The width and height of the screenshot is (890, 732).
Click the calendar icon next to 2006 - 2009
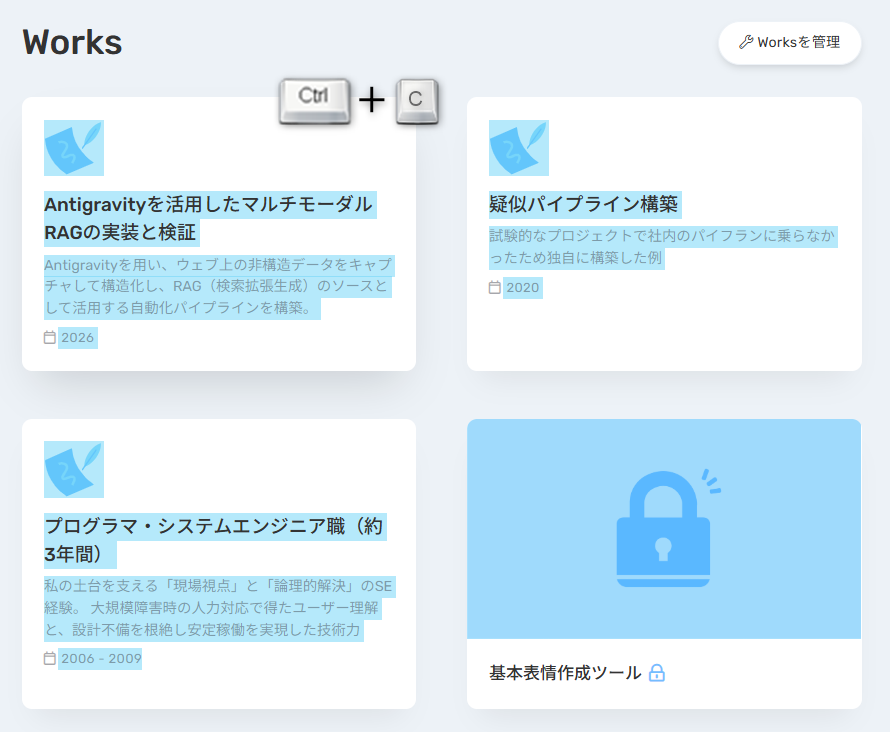[x=50, y=658]
